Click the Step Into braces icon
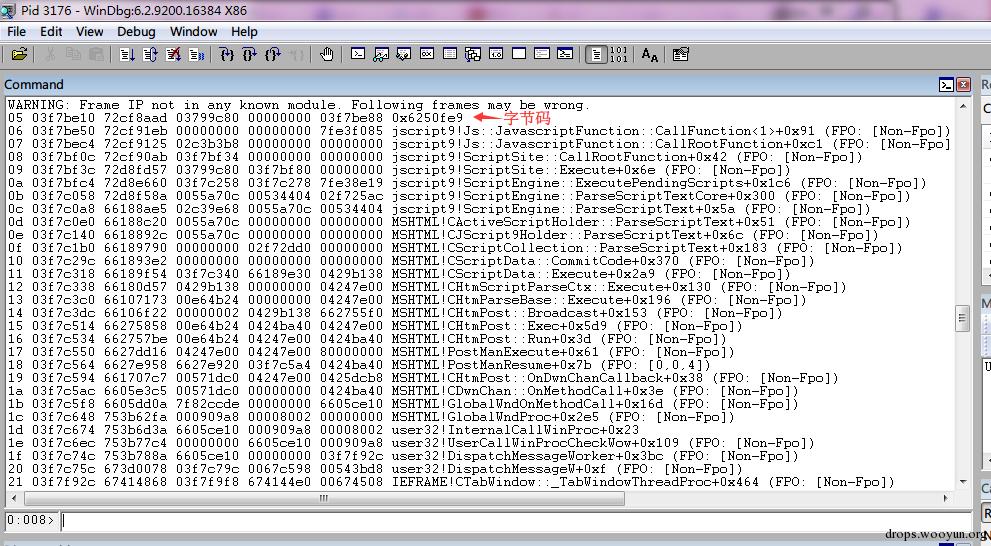This screenshot has width=991, height=546. point(227,55)
